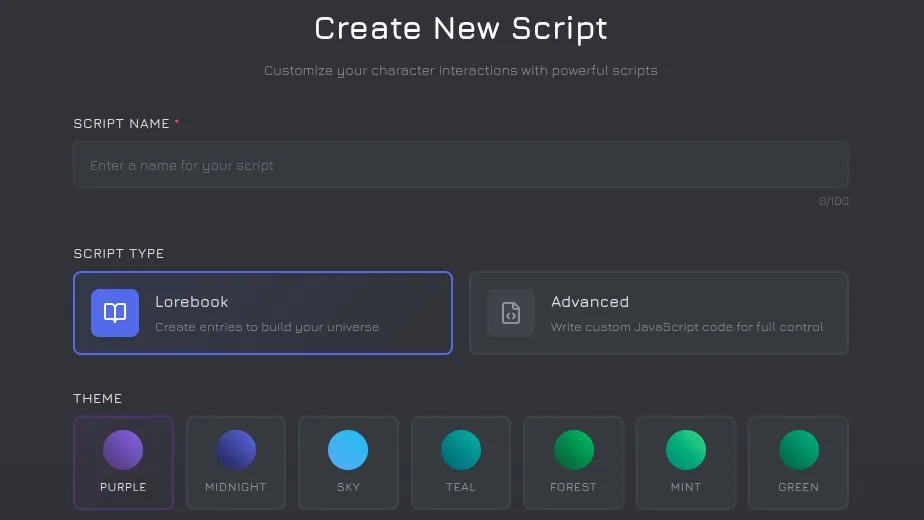The width and height of the screenshot is (924, 520).
Task: Click the Script Name input field
Action: point(461,164)
